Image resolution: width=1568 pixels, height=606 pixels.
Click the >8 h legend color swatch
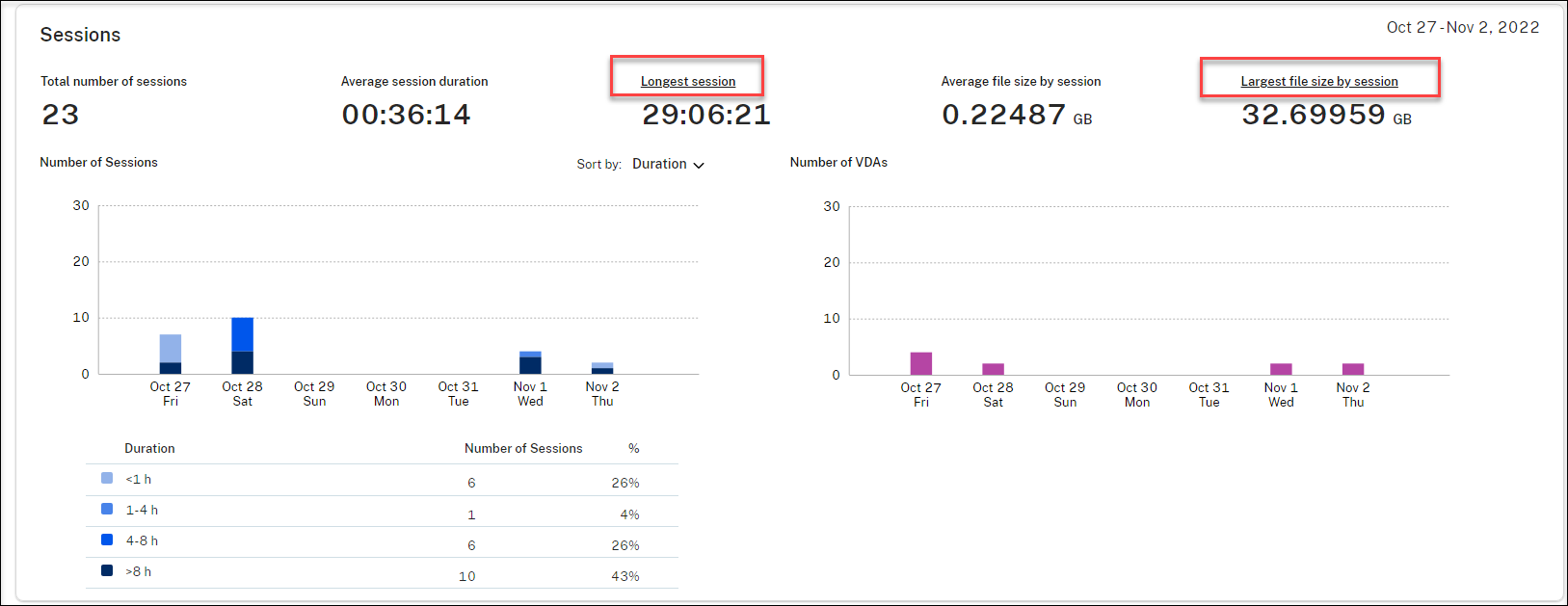click(107, 570)
